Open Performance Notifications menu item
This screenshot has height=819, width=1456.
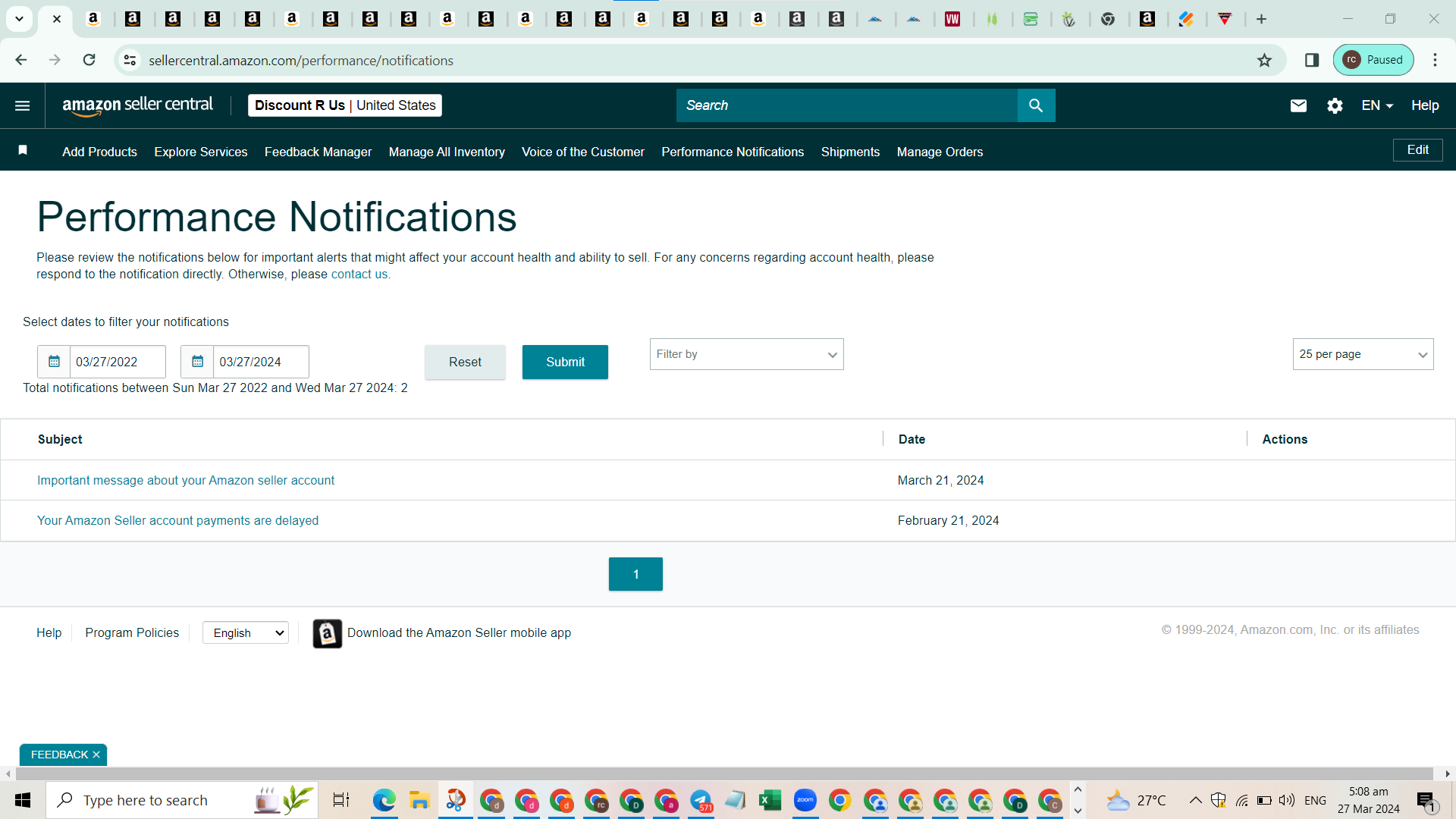pos(733,152)
